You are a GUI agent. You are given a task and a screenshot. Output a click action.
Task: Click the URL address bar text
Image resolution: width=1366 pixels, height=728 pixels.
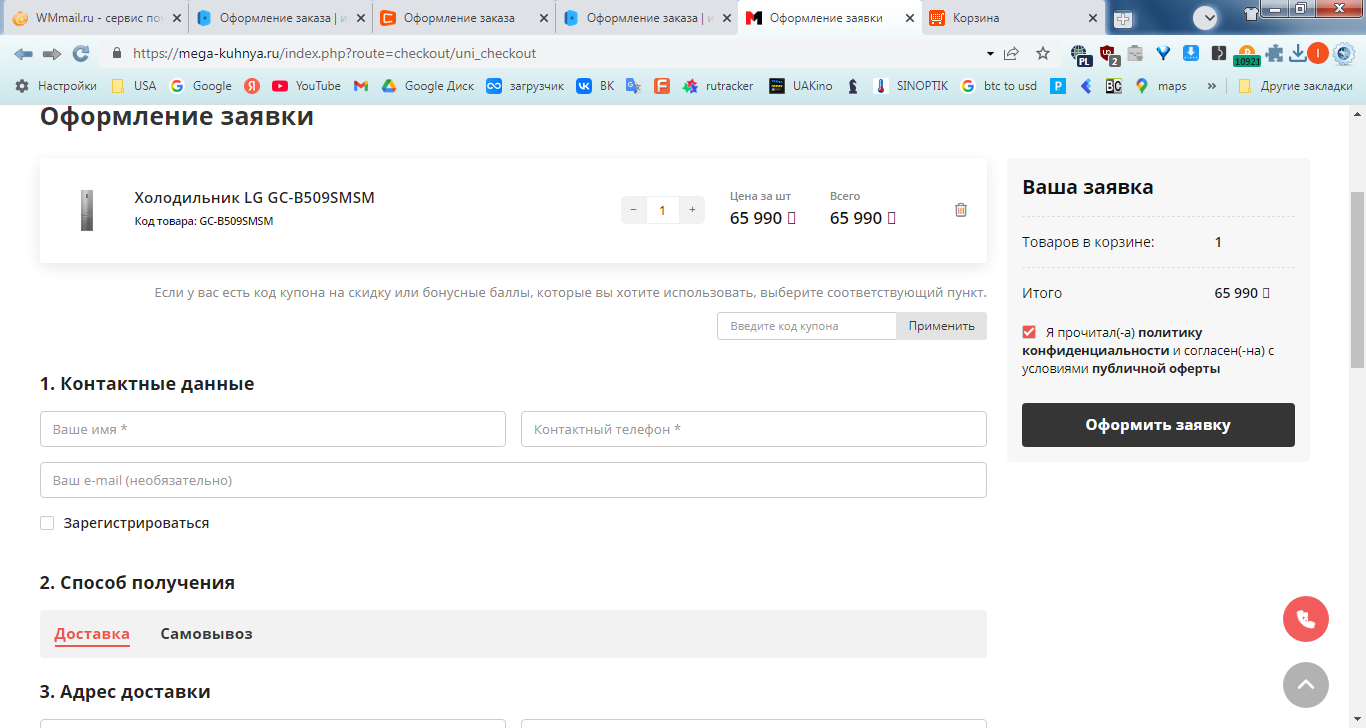[334, 53]
